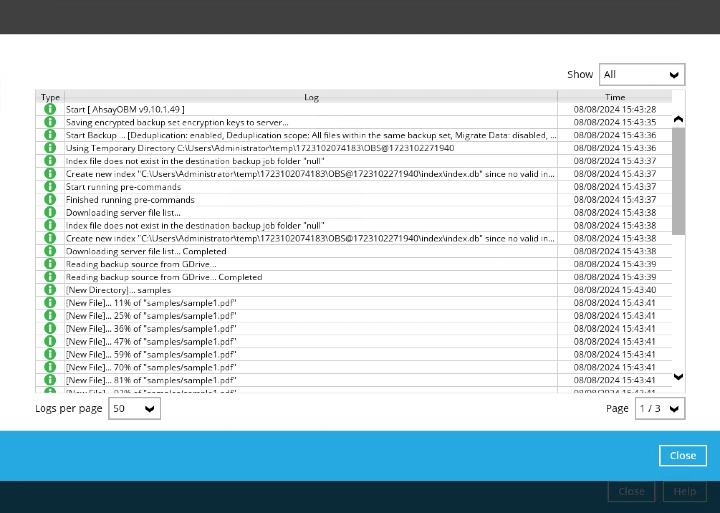Click the Log column header
This screenshot has height=513, width=720.
click(x=311, y=97)
